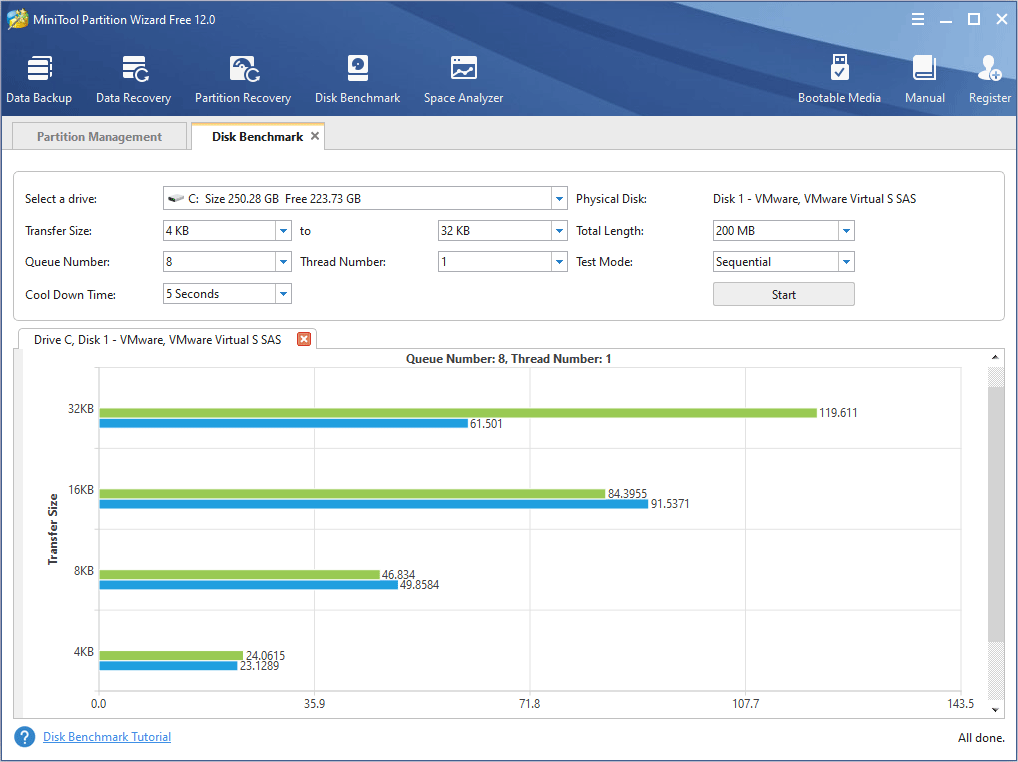Open the Transfer Size start dropdown (4 KB)

(284, 230)
